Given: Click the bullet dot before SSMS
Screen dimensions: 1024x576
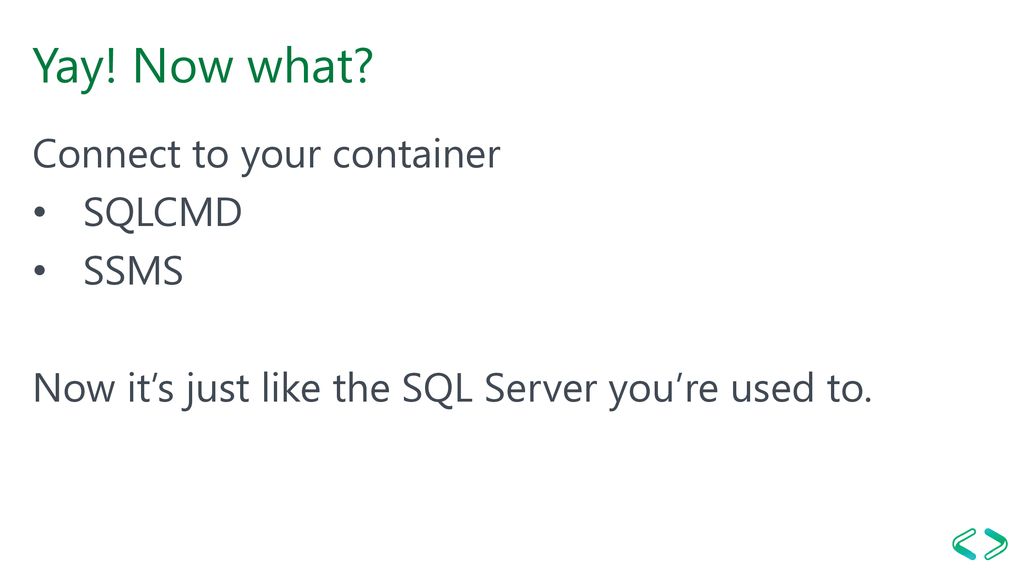Looking at the screenshot, I should [40, 270].
